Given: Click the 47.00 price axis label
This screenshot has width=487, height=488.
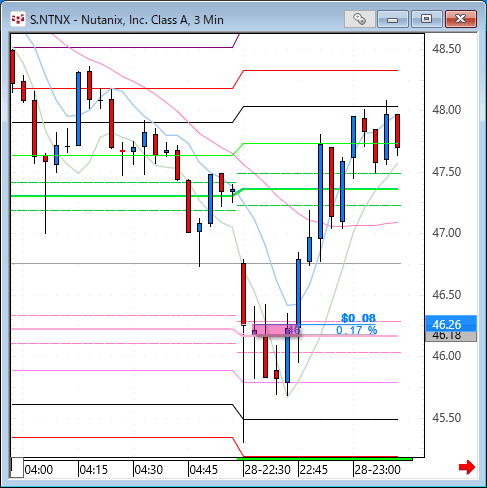Looking at the screenshot, I should [x=446, y=233].
